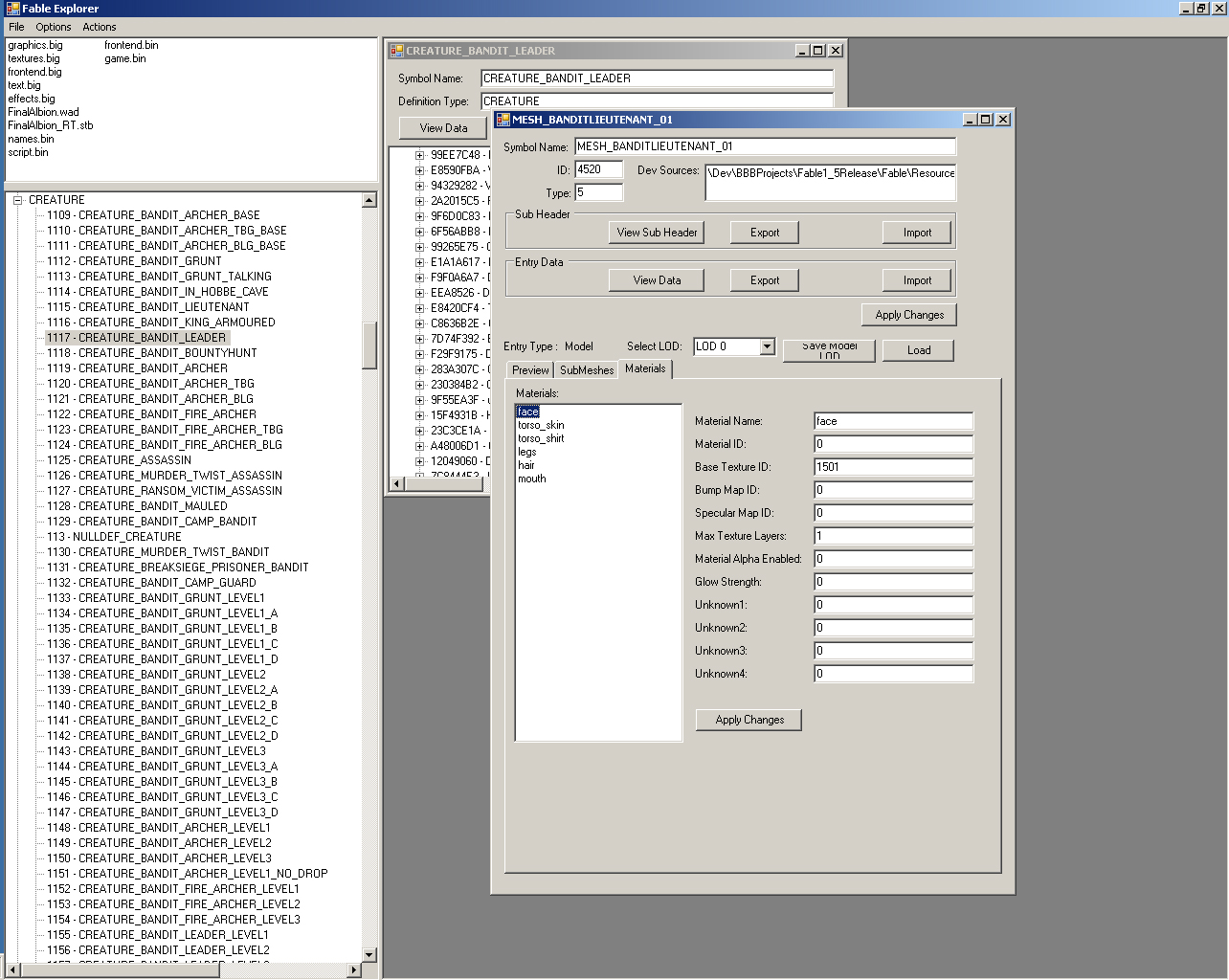This screenshot has width=1229, height=980.
Task: Select the hair material
Action: pos(526,465)
